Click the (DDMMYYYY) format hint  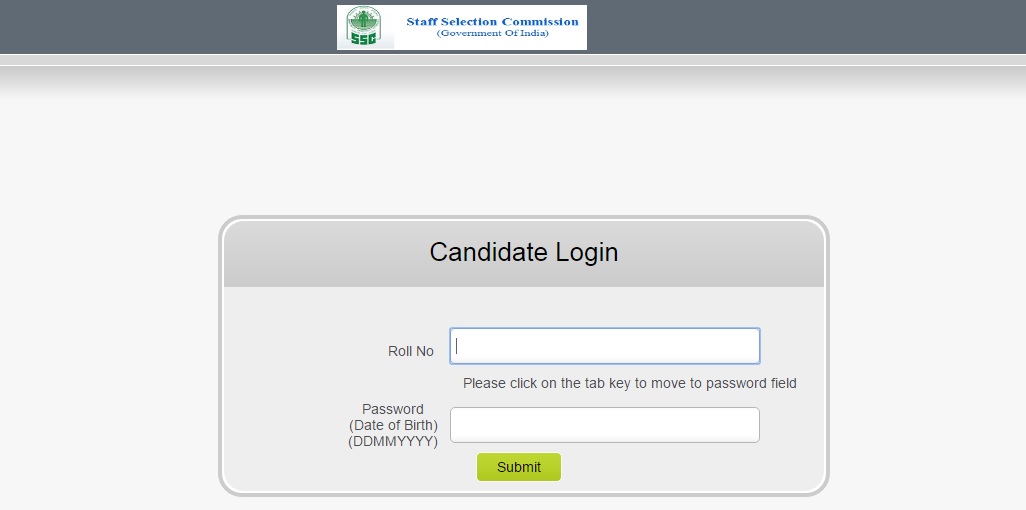(393, 441)
